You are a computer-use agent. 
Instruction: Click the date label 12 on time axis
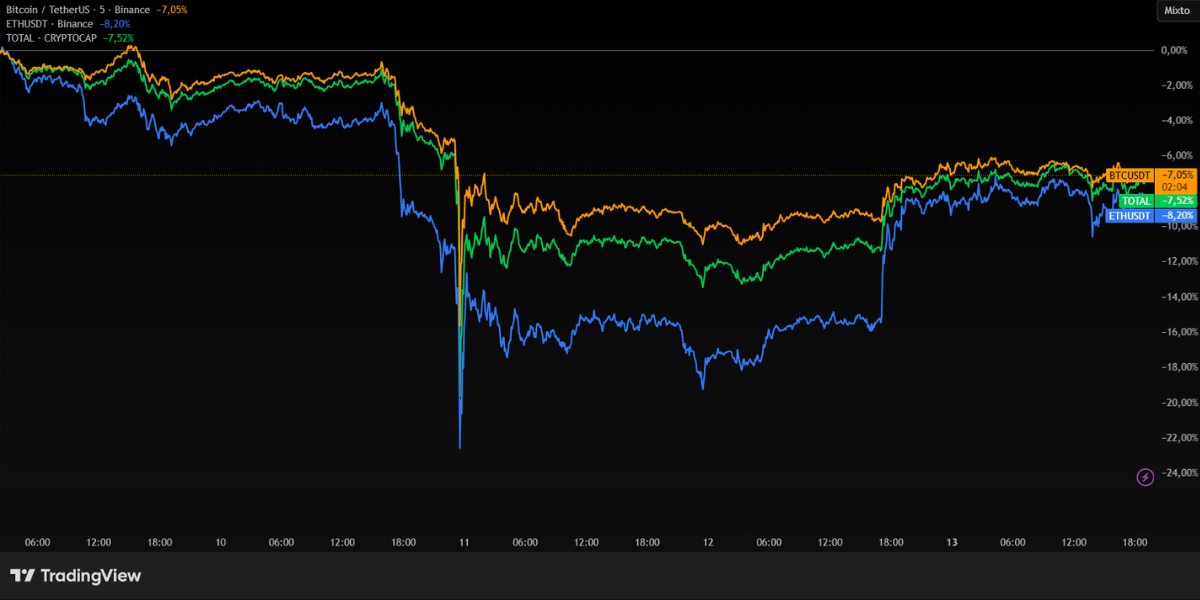(708, 542)
